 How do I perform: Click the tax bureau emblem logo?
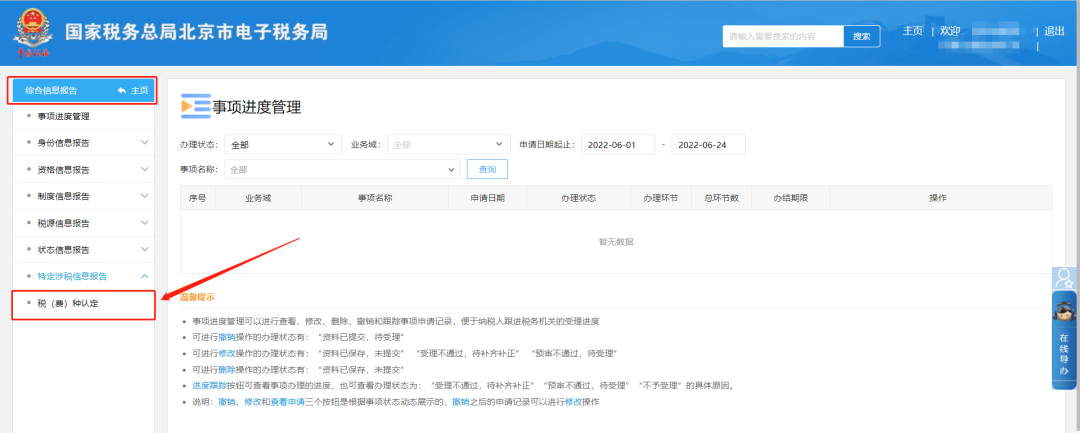31,33
